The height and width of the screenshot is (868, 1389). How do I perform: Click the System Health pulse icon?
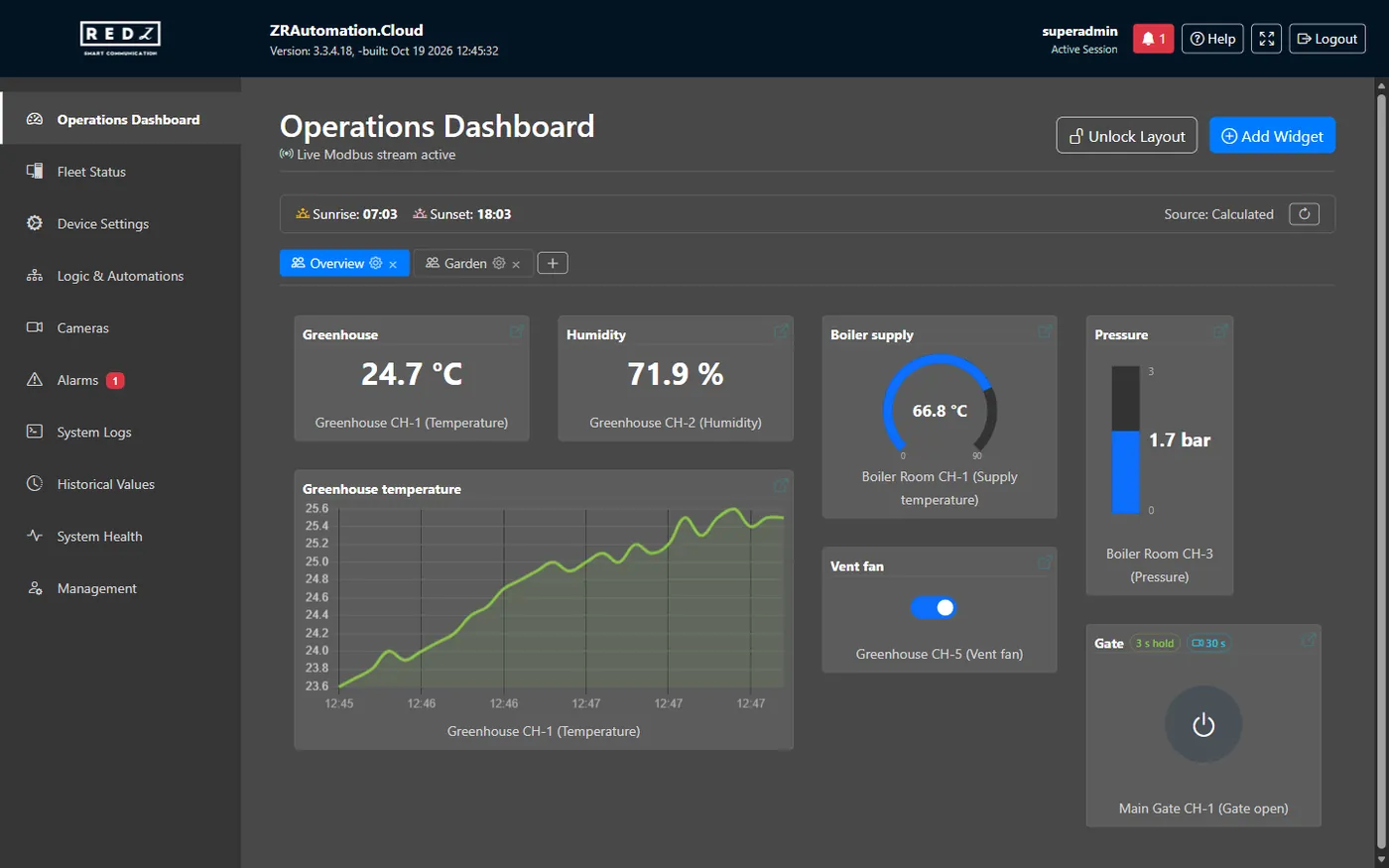coord(35,536)
